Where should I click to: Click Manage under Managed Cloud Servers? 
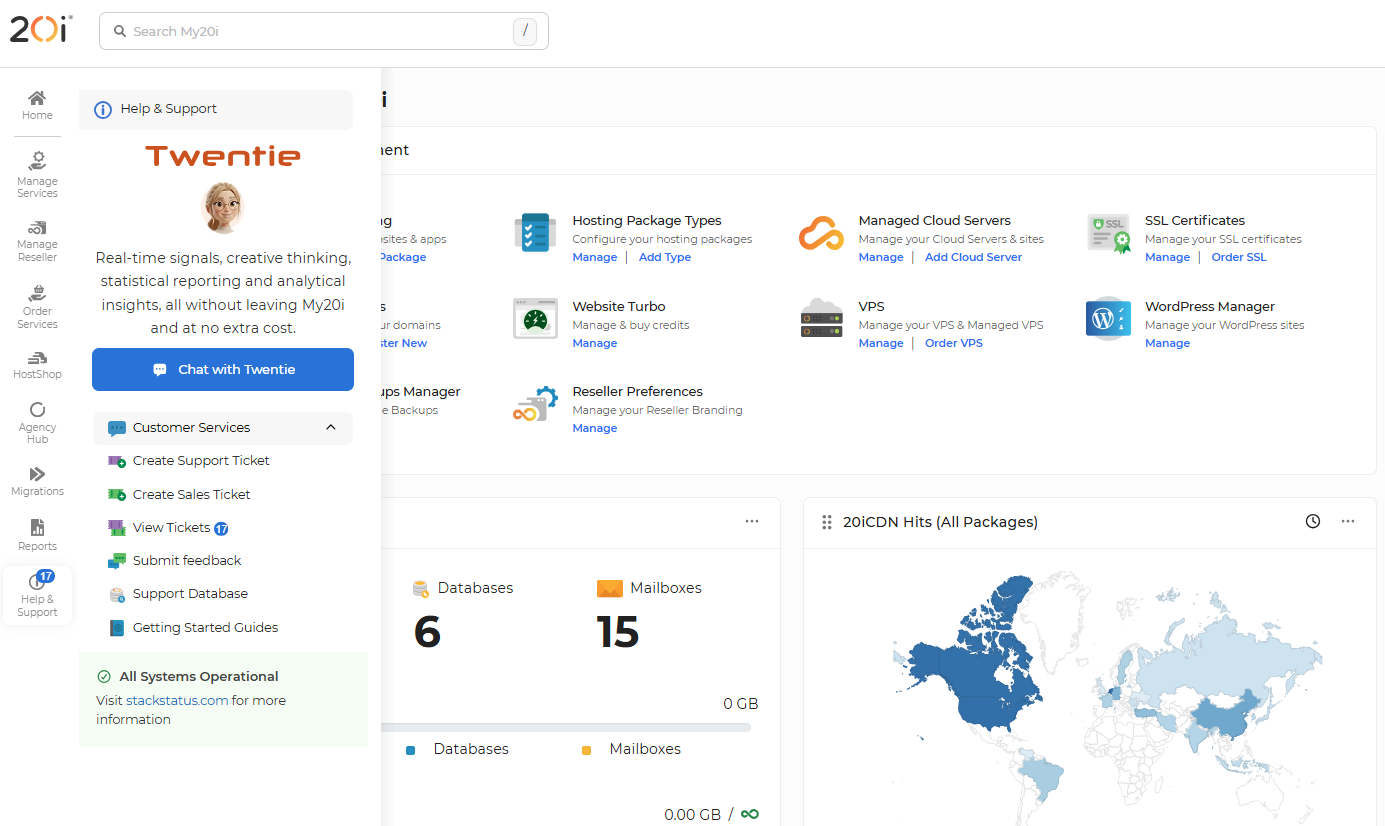(x=881, y=257)
